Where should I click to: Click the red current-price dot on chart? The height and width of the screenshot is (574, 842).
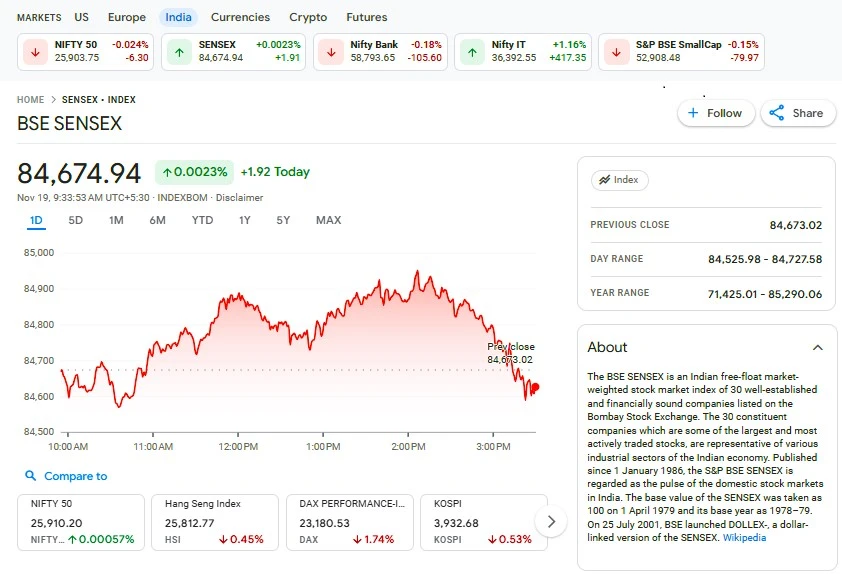tap(535, 387)
